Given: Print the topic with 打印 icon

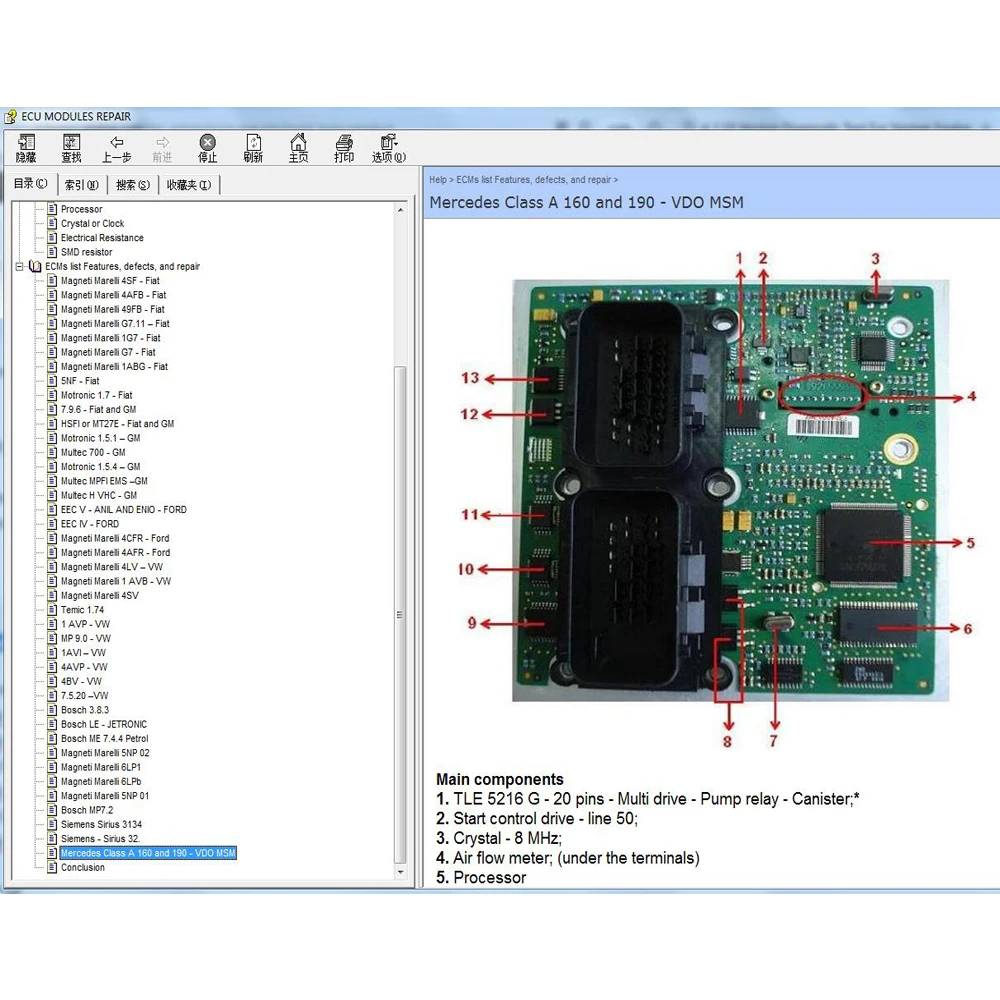Looking at the screenshot, I should click(344, 148).
